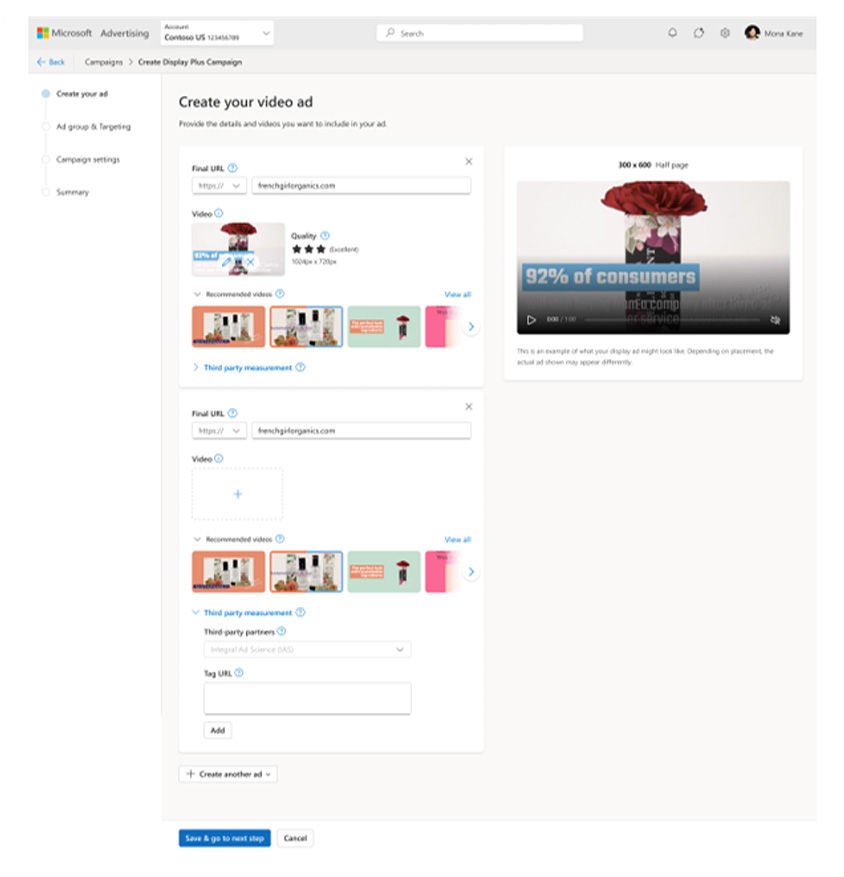Click the Quality help icon
The width and height of the screenshot is (844, 877).
[325, 236]
